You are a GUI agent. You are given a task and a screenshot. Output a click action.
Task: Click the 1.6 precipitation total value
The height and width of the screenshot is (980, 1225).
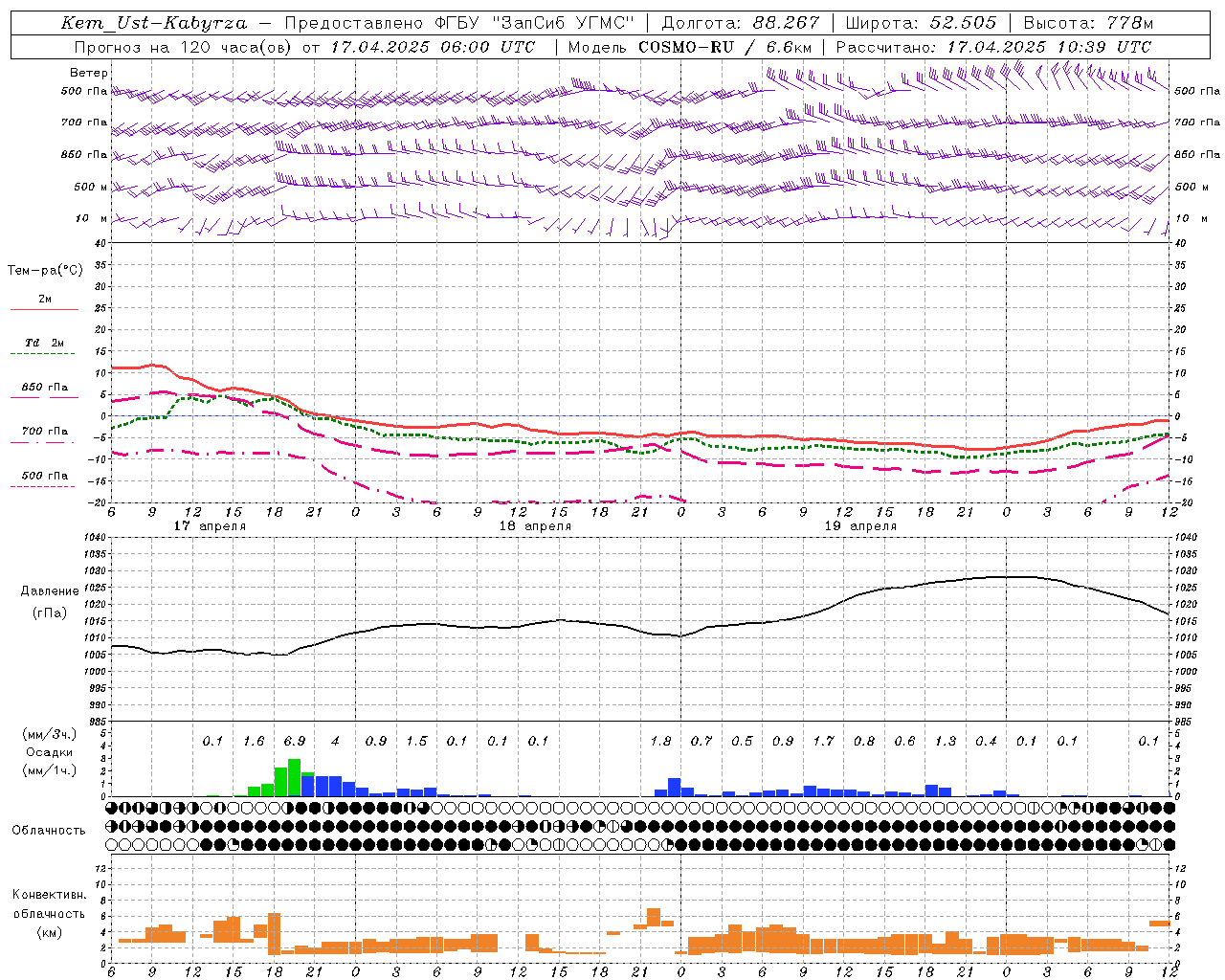[x=254, y=741]
